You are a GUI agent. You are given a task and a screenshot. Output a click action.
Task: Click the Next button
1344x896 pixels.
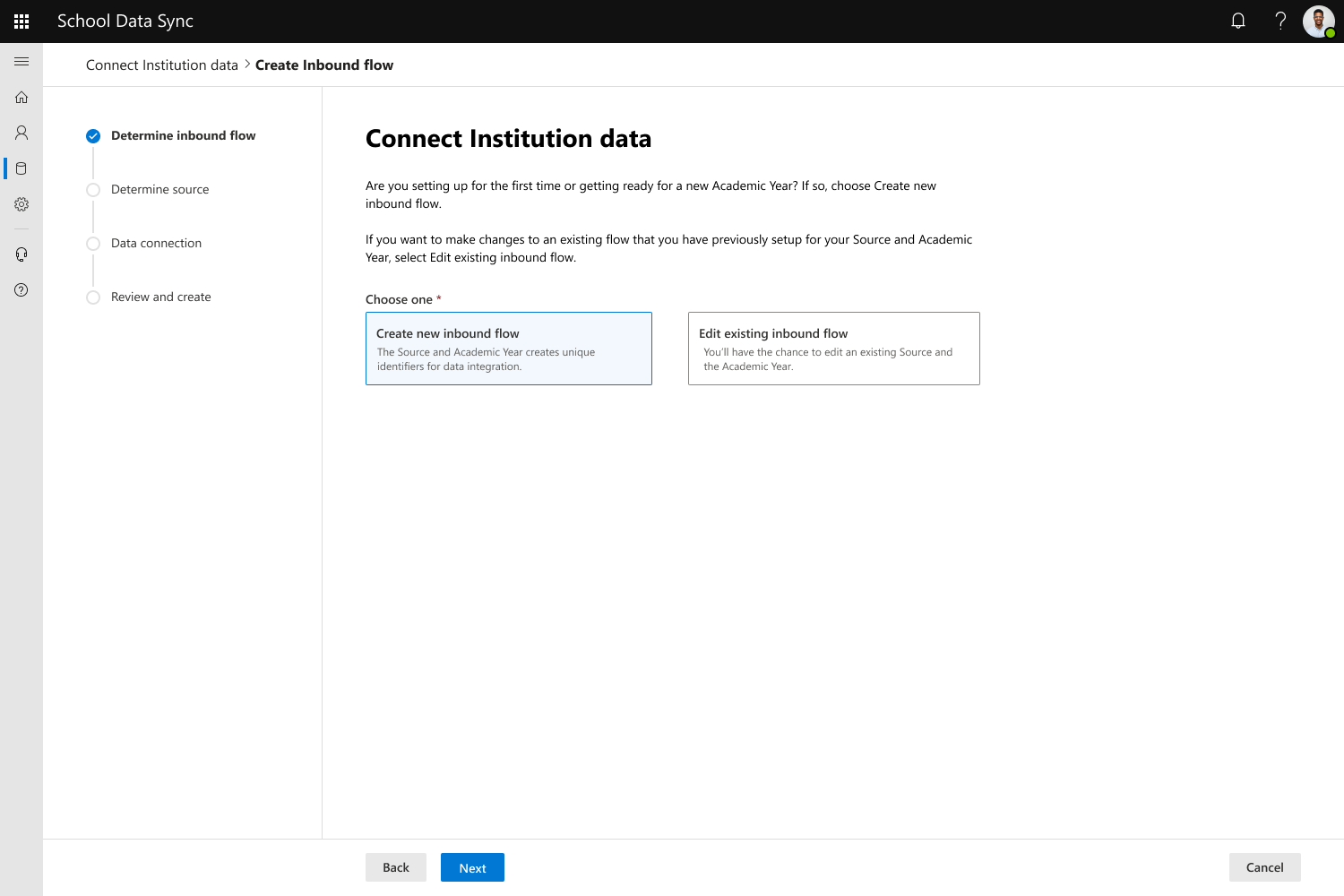[472, 867]
